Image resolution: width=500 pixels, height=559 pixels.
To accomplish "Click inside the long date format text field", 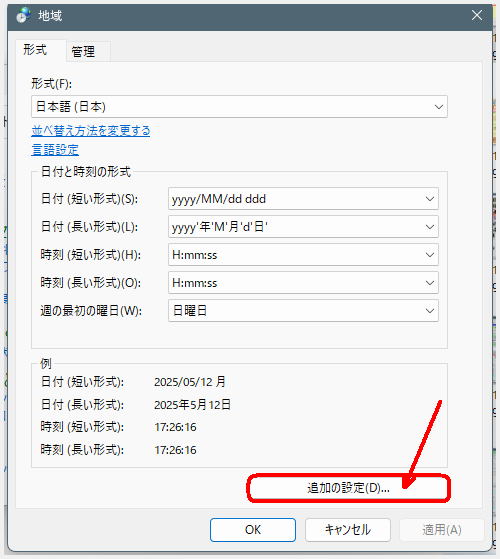I will click(x=295, y=227).
